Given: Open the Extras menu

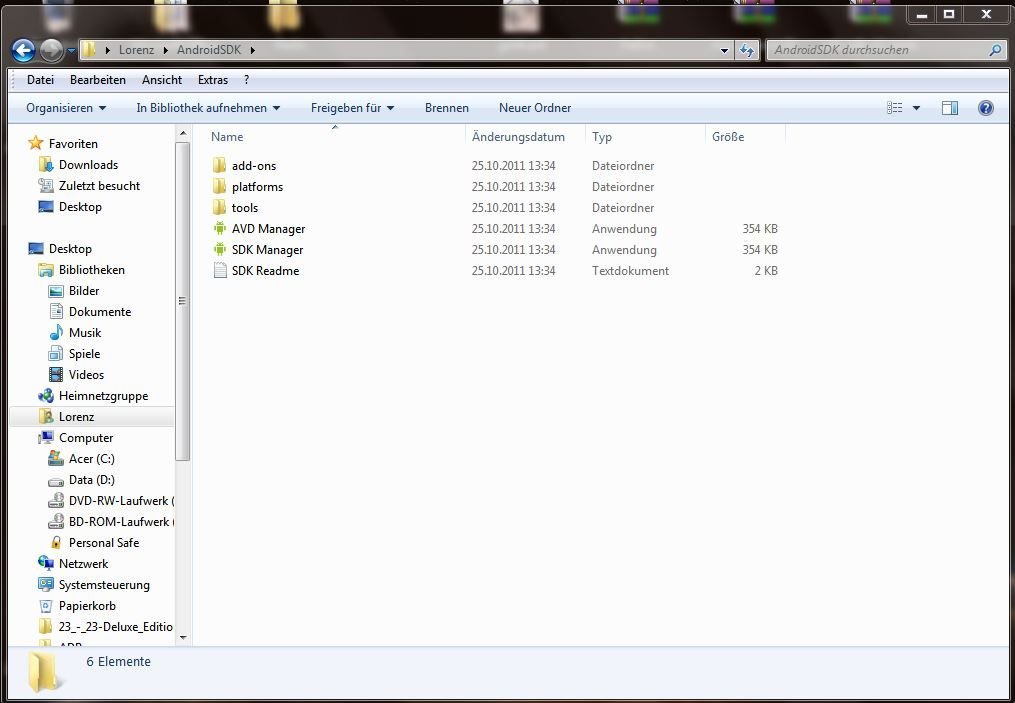Looking at the screenshot, I should click(x=213, y=80).
